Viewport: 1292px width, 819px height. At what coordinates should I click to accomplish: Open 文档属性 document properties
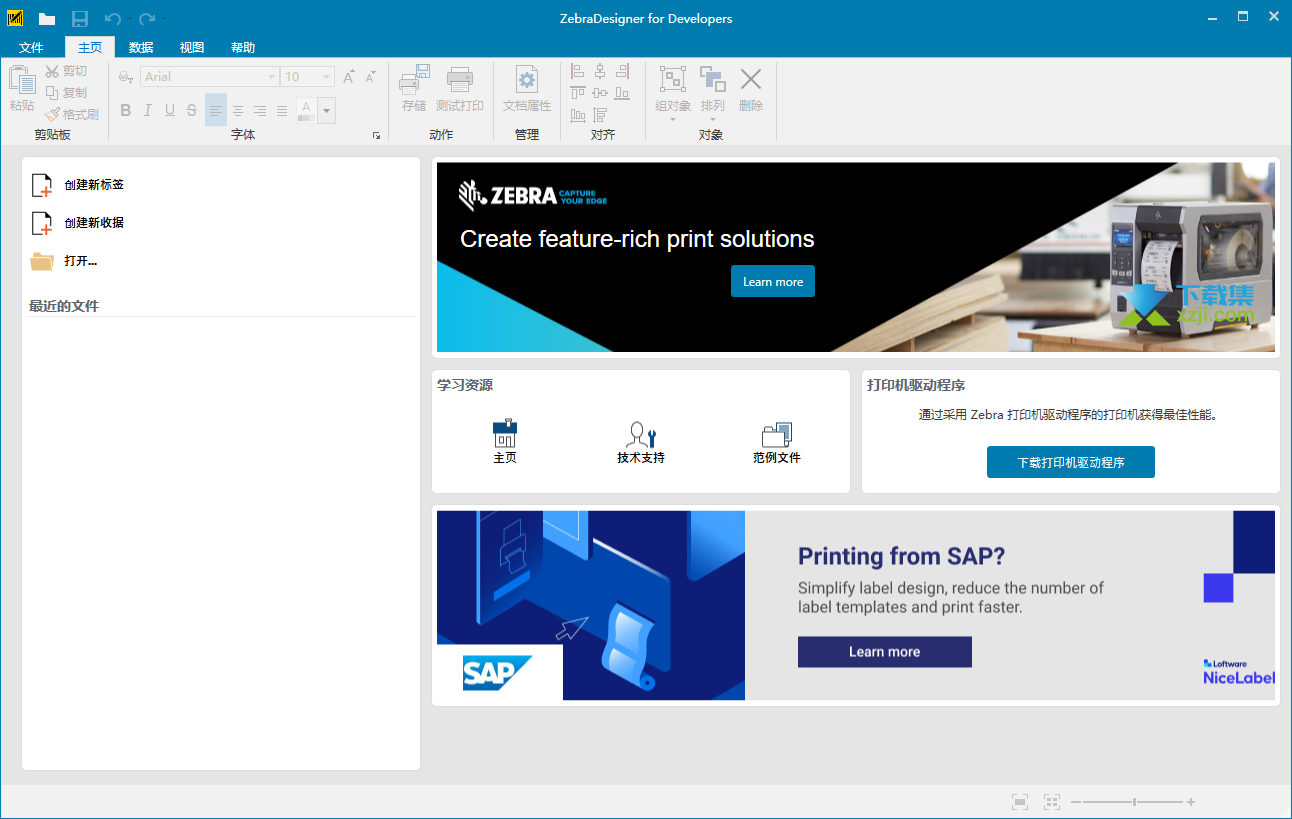coord(527,89)
